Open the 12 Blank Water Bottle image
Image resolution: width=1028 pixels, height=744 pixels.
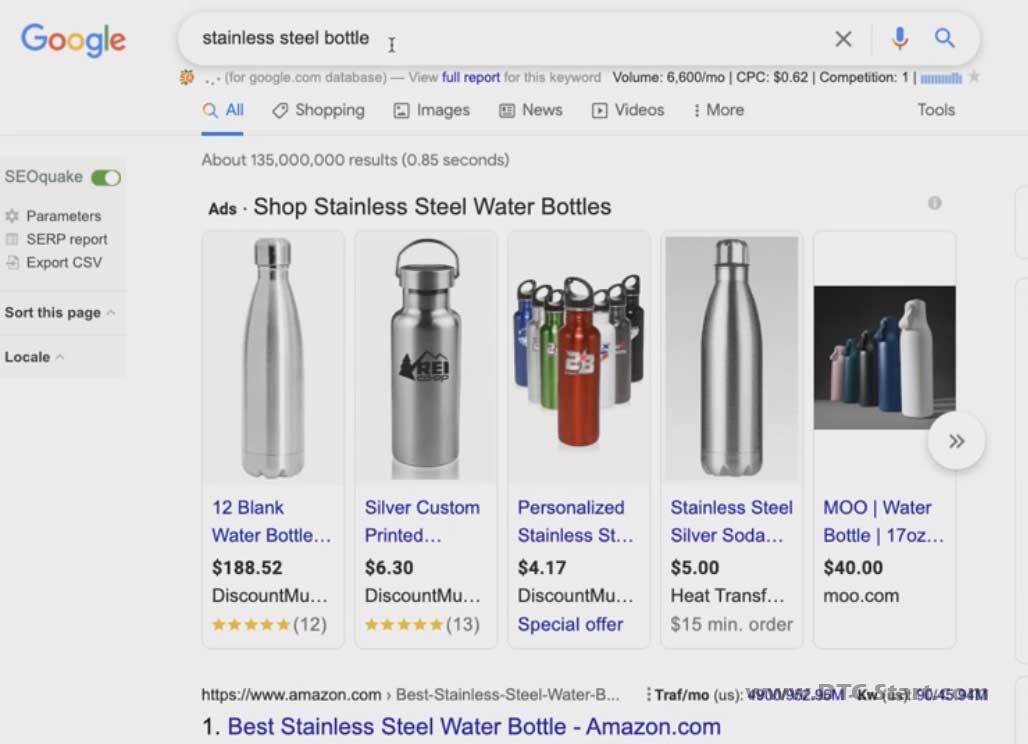pyautogui.click(x=273, y=358)
